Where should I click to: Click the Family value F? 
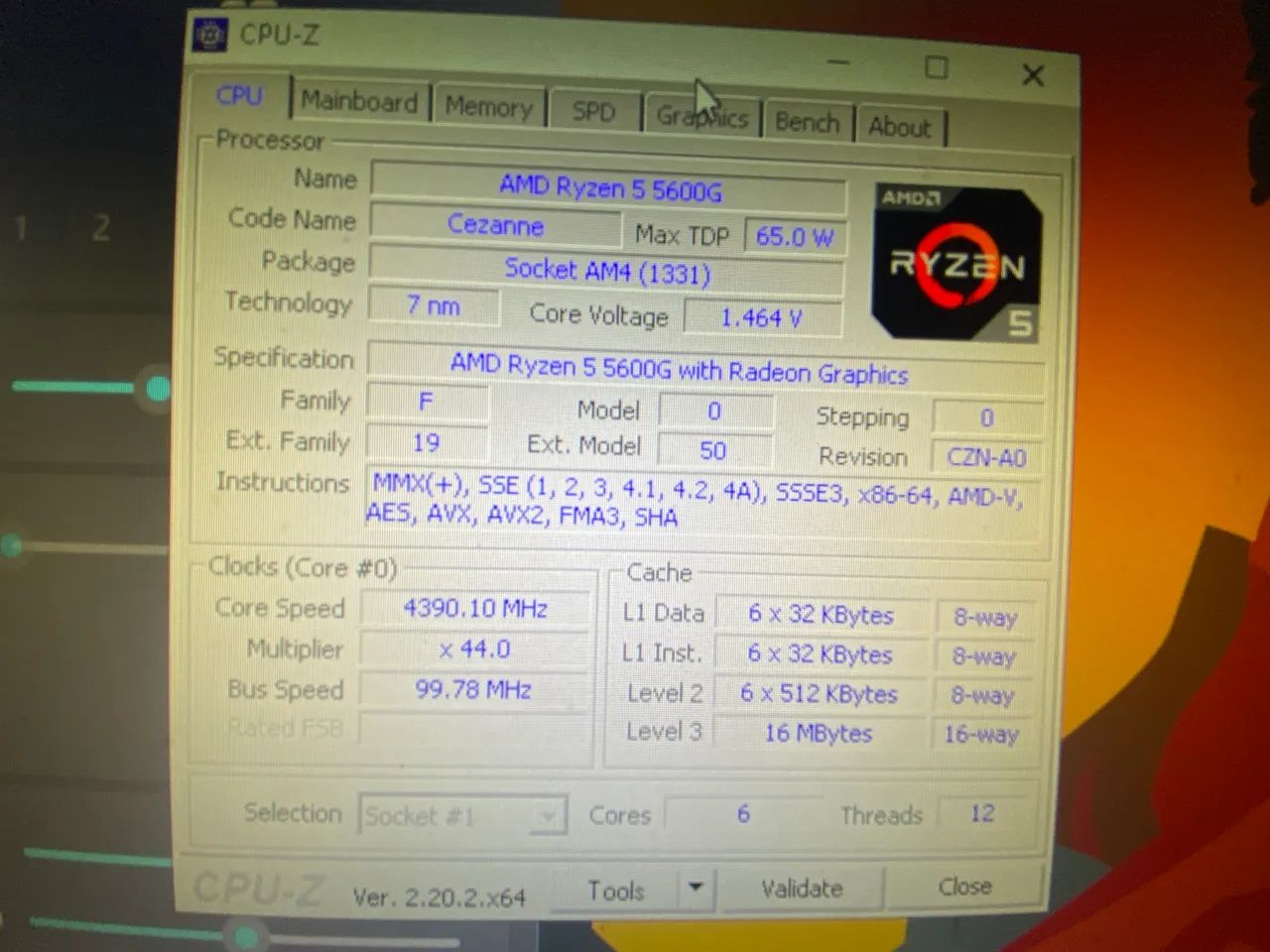click(427, 402)
